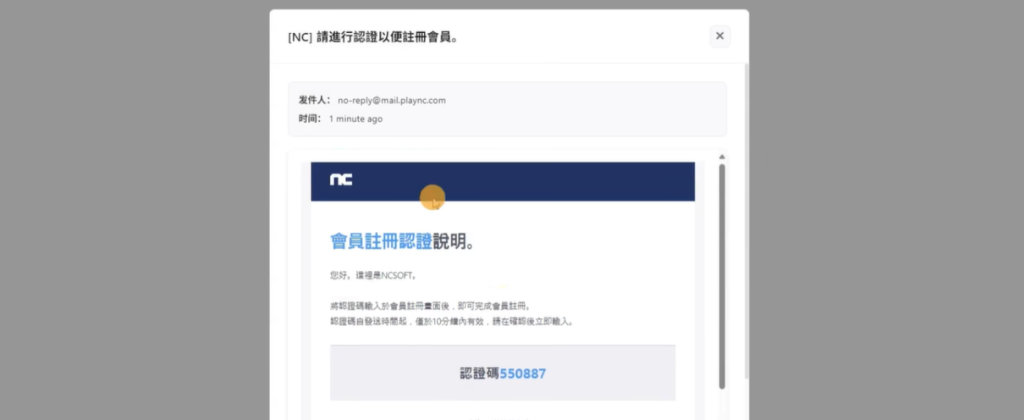Click the line mentioning 10分鐘 validity

(x=450, y=321)
